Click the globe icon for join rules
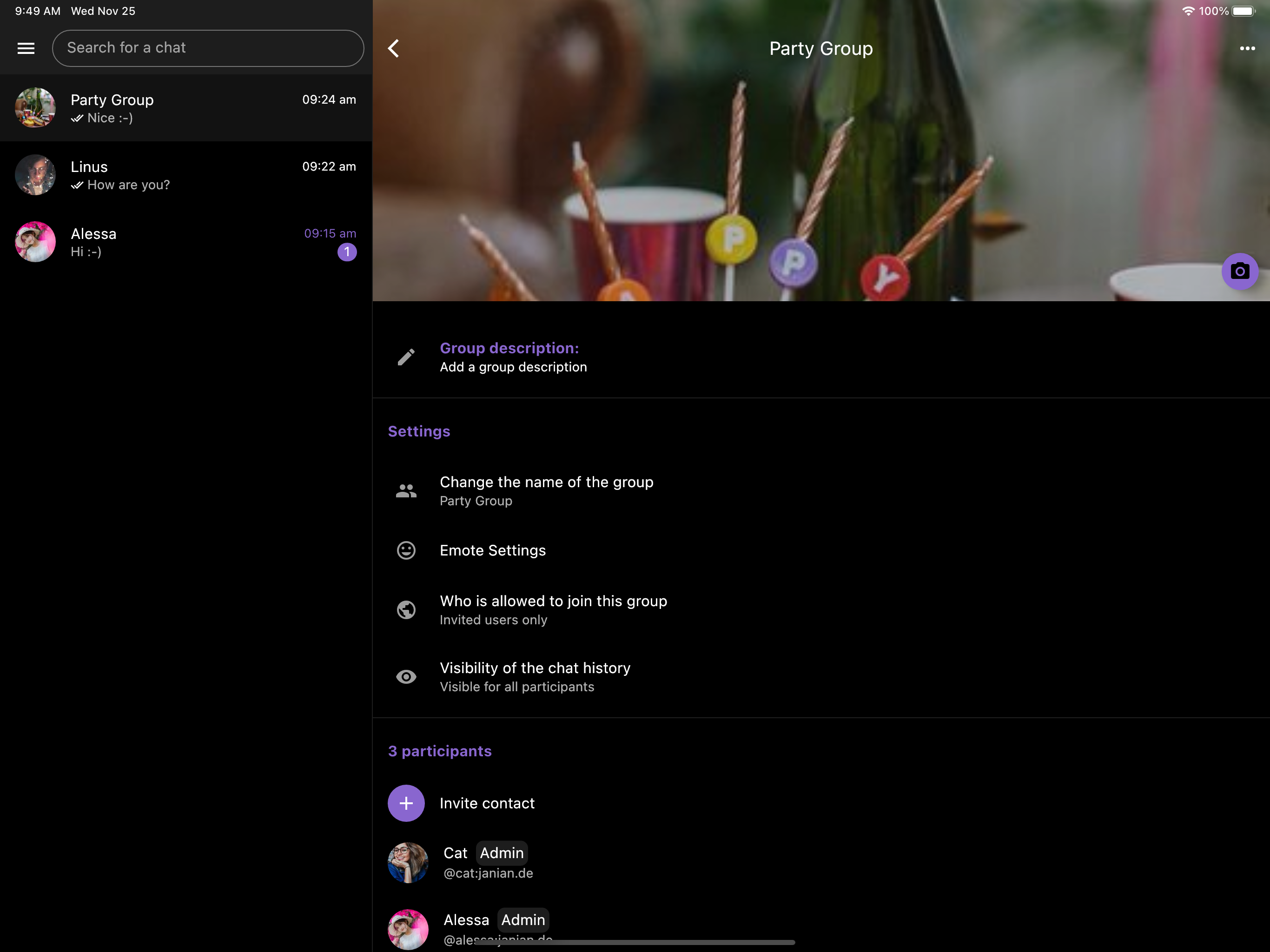Screen dimensions: 1270x952 click(x=406, y=610)
